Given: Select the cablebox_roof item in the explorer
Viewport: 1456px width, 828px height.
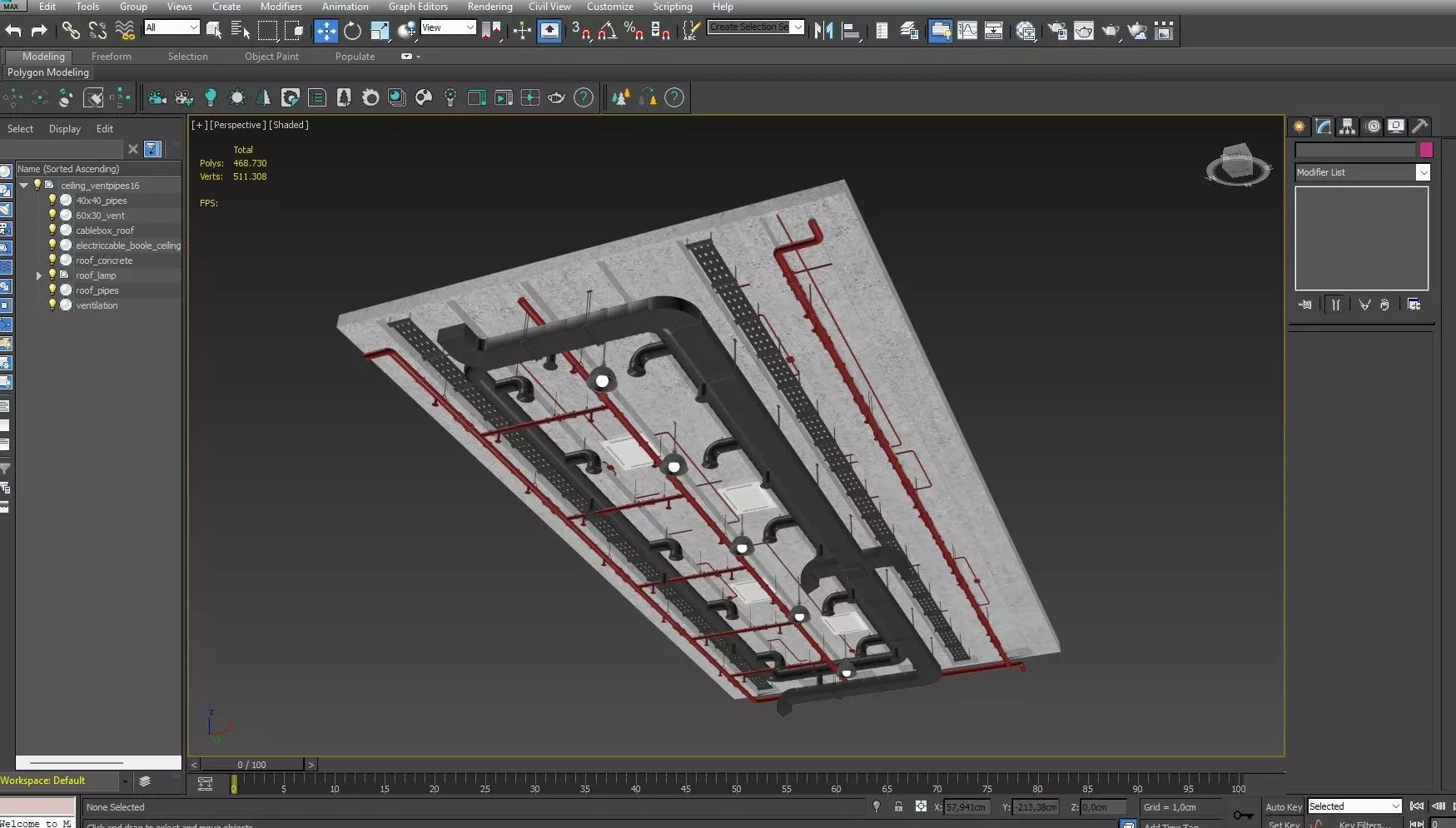Looking at the screenshot, I should 105,231.
